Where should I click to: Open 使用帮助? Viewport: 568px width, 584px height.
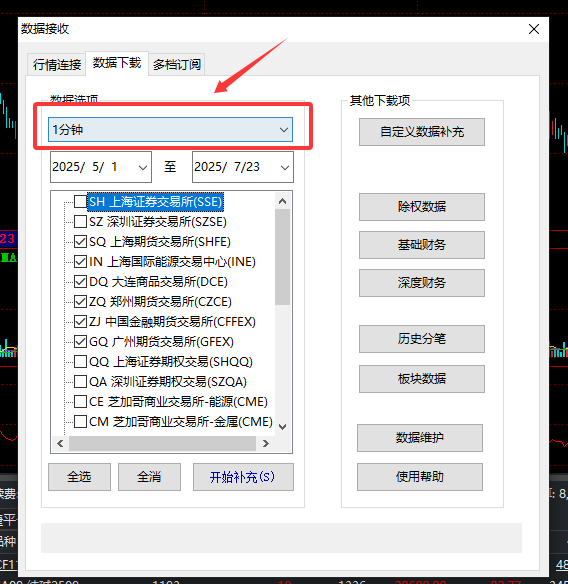point(420,477)
